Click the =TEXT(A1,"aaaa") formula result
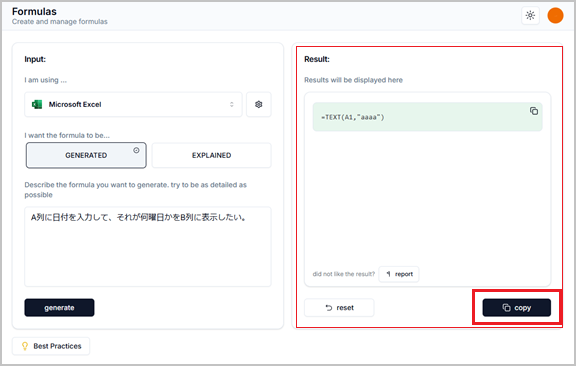The image size is (576, 366). tap(353, 117)
